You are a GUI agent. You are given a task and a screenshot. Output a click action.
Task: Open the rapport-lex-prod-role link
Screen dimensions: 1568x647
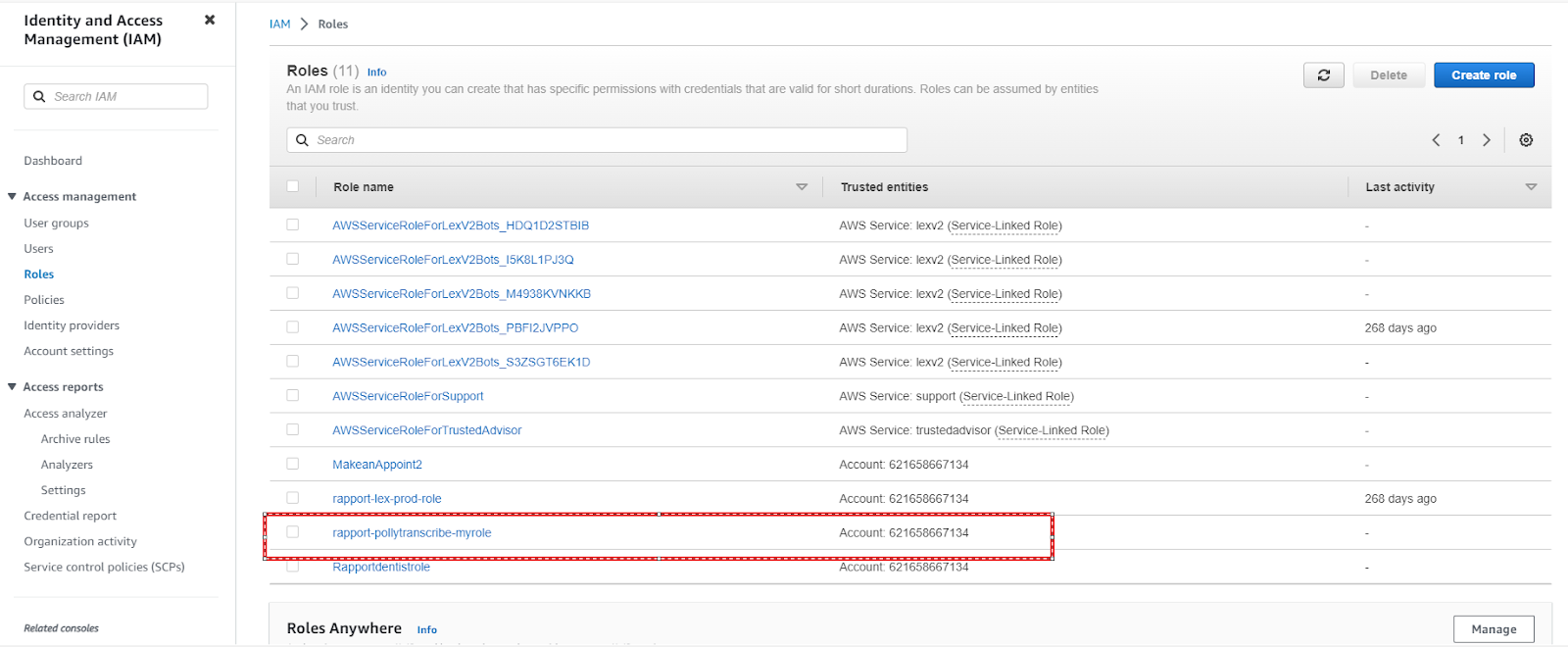point(387,499)
